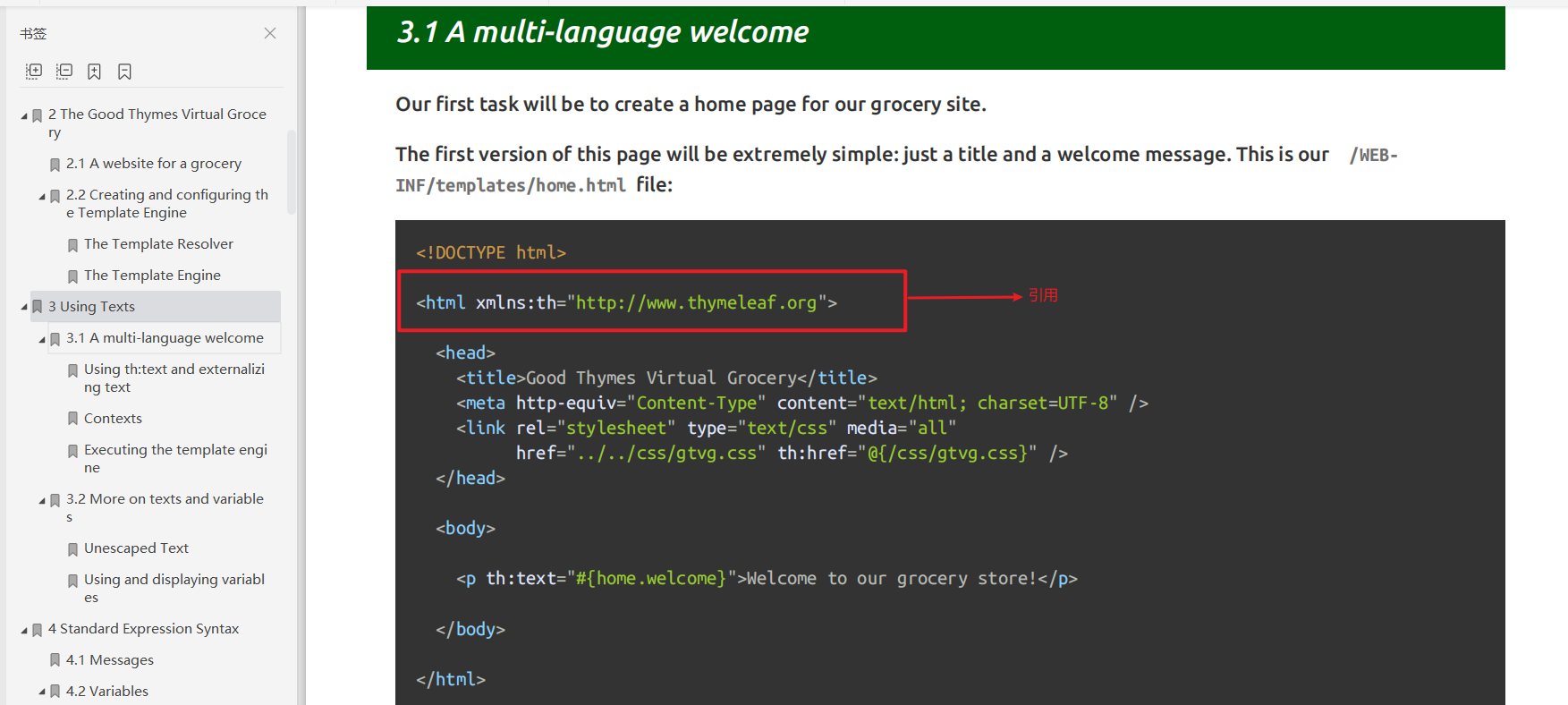Select '3.1 A multi-language welcome' bookmark
The width and height of the screenshot is (1568, 705).
165,338
